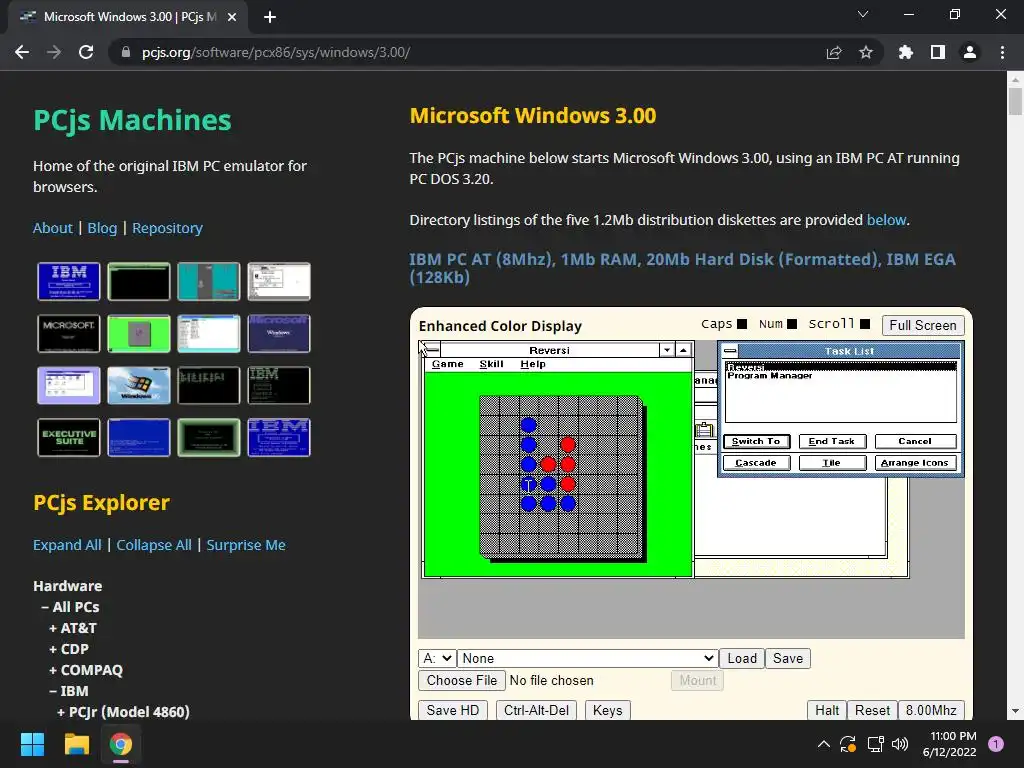Viewport: 1024px width, 768px height.
Task: Click the Choose File button
Action: tap(462, 680)
